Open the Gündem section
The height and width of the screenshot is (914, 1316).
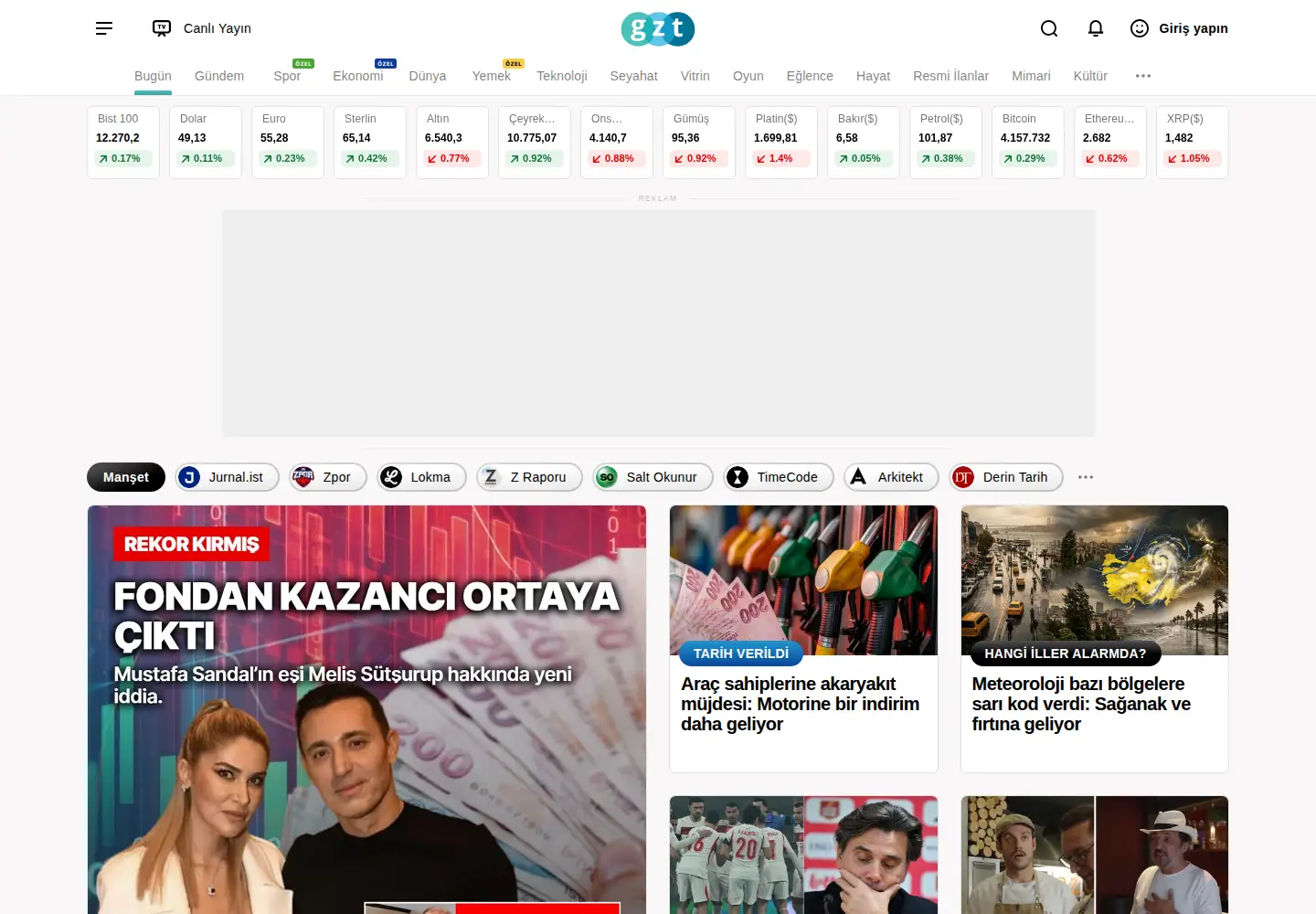219,76
